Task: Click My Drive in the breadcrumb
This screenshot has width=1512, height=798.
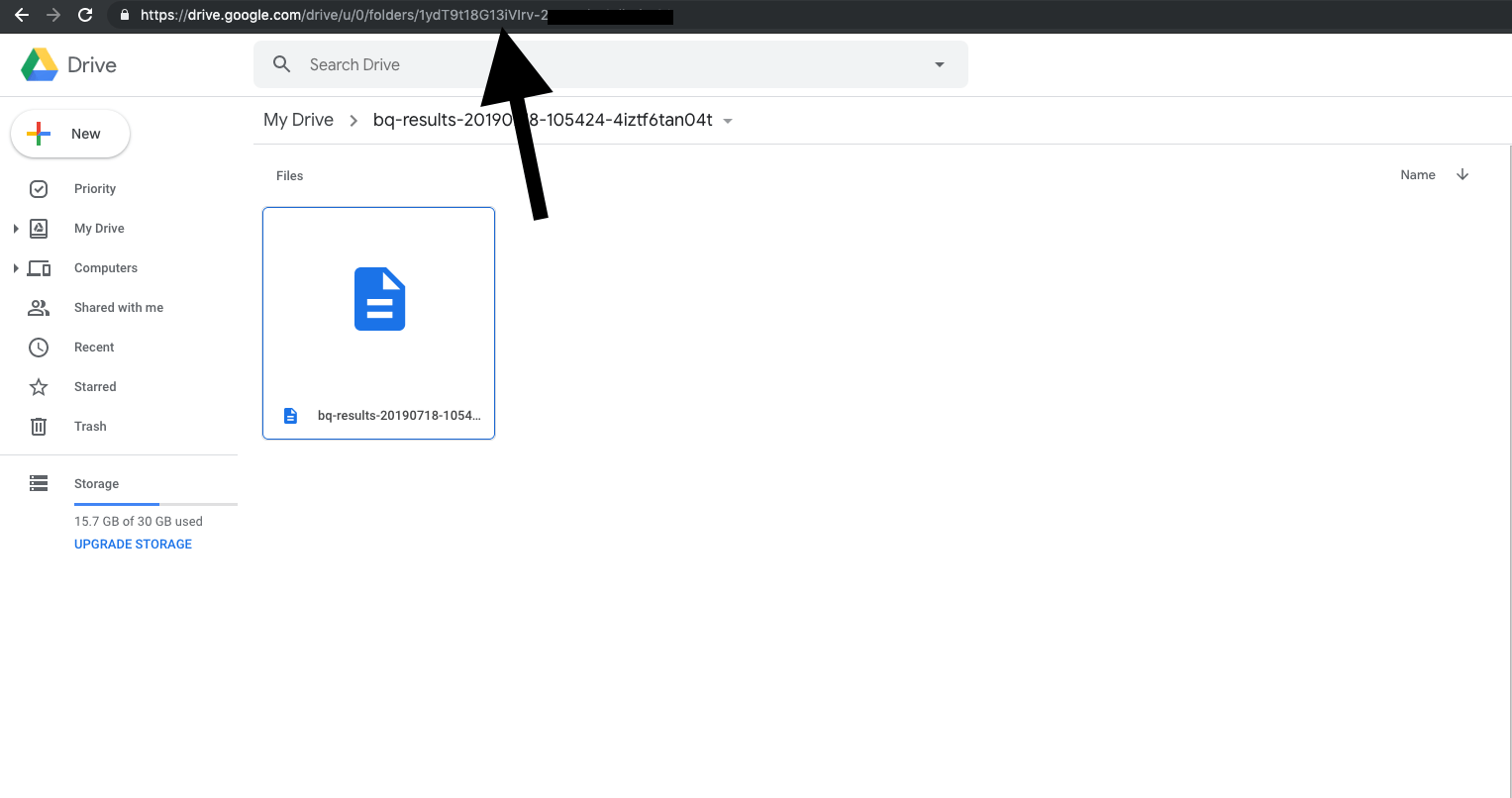Action: (298, 120)
